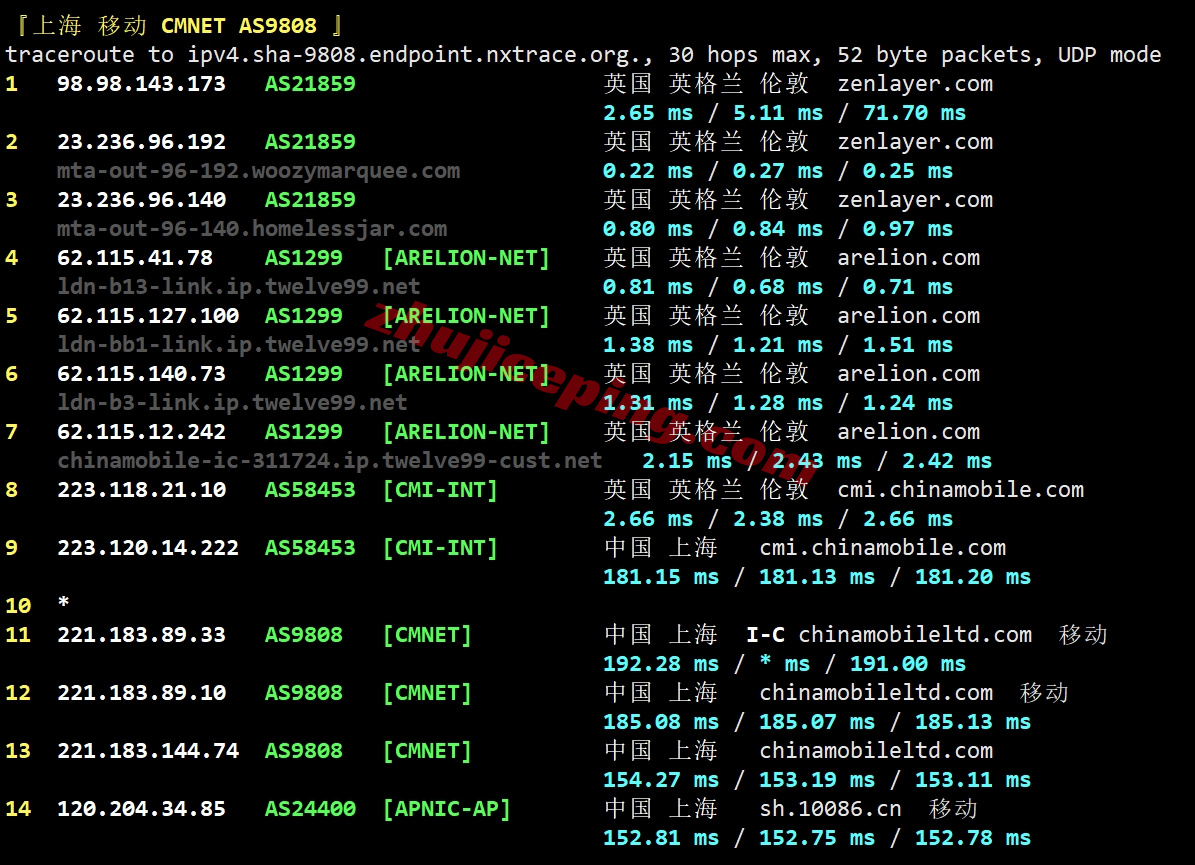Click hostname mta-out-96-140.homelessjar.com
This screenshot has width=1195, height=865.
coord(251,229)
